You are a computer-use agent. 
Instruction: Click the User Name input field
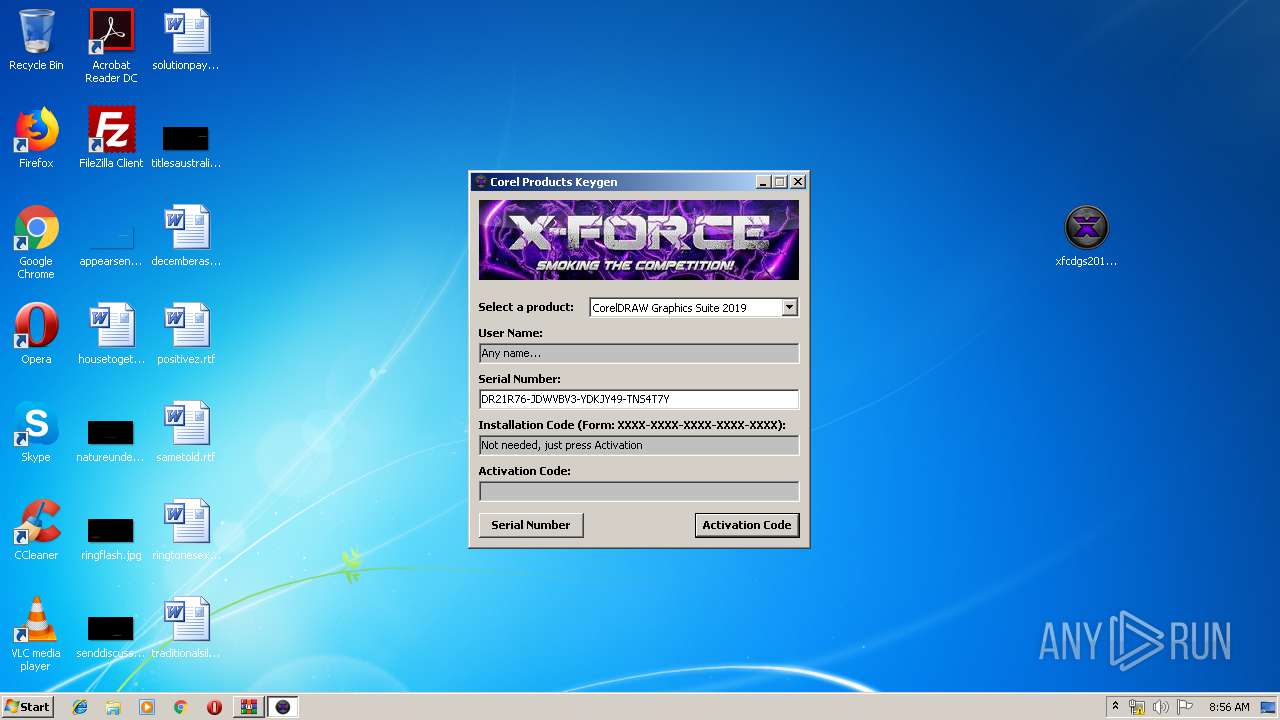tap(639, 353)
